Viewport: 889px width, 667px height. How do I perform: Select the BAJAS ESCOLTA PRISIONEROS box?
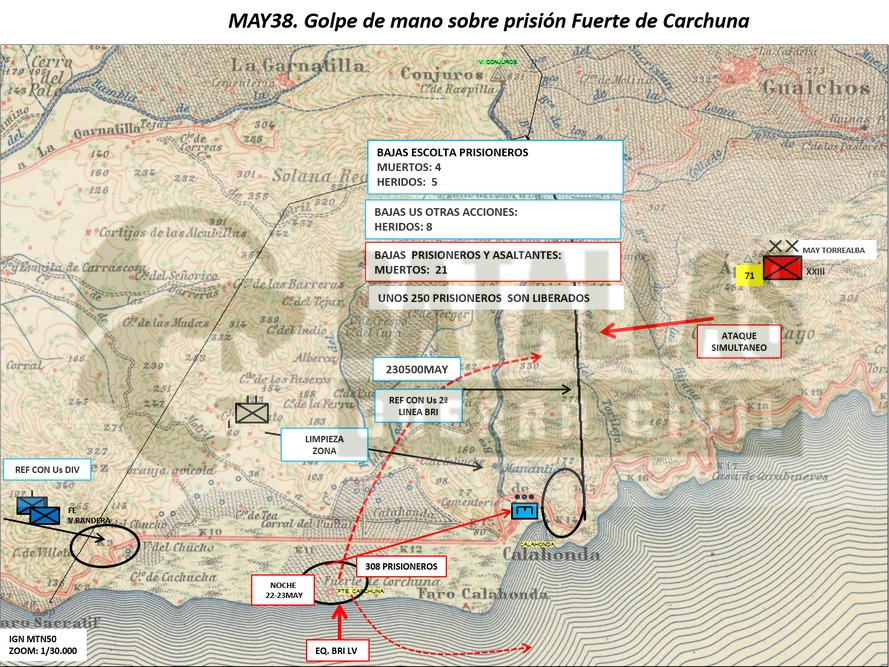(x=495, y=167)
